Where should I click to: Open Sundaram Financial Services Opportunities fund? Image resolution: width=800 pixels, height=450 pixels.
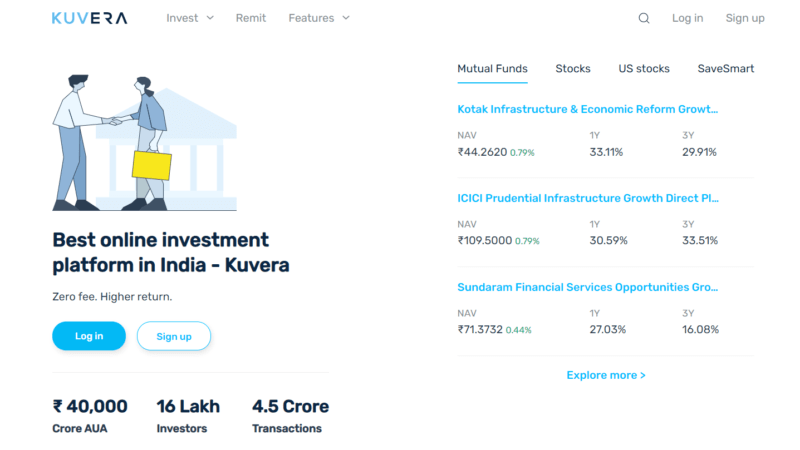pyautogui.click(x=587, y=287)
